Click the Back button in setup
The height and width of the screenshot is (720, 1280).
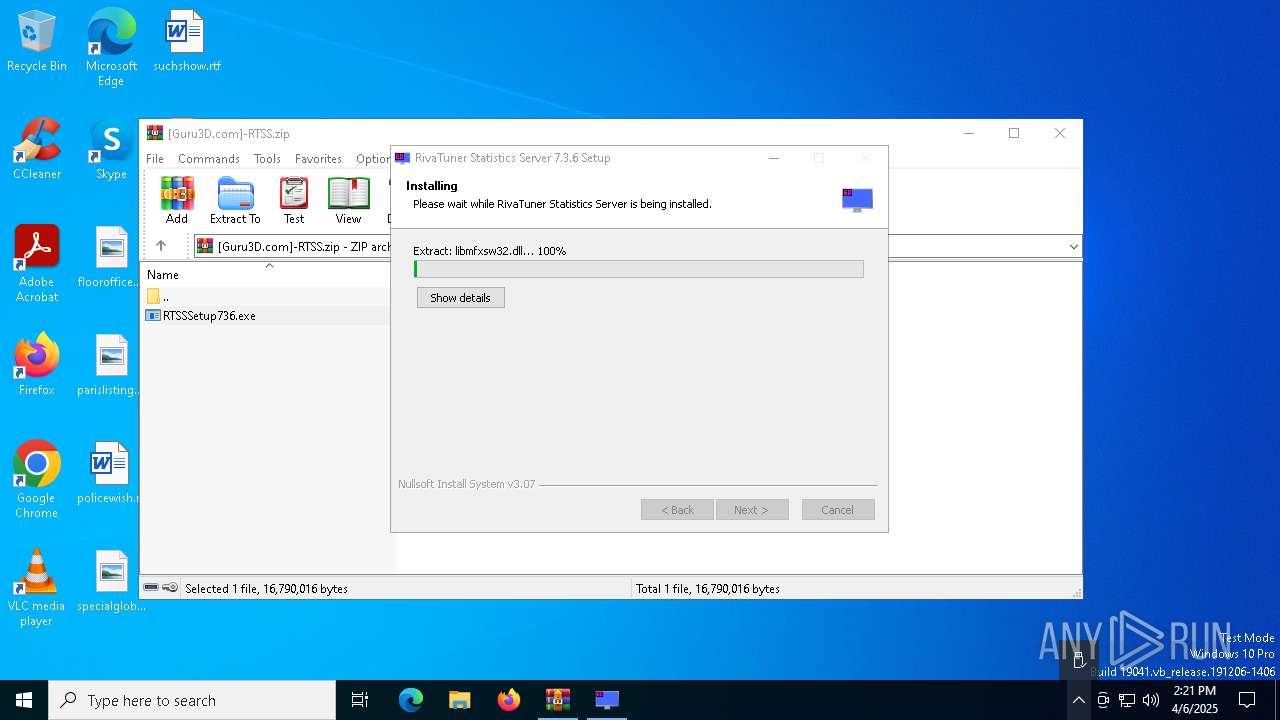677,510
